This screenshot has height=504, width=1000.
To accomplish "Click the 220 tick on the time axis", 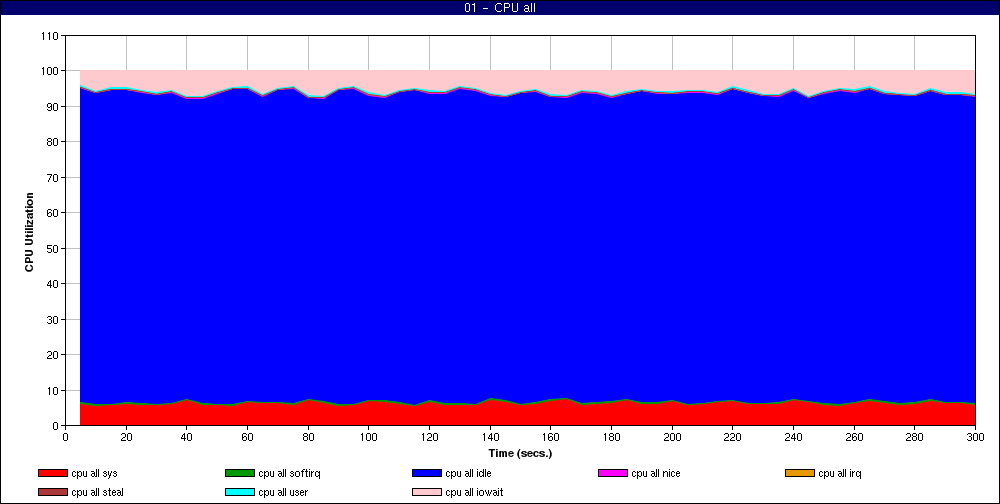I will [732, 437].
